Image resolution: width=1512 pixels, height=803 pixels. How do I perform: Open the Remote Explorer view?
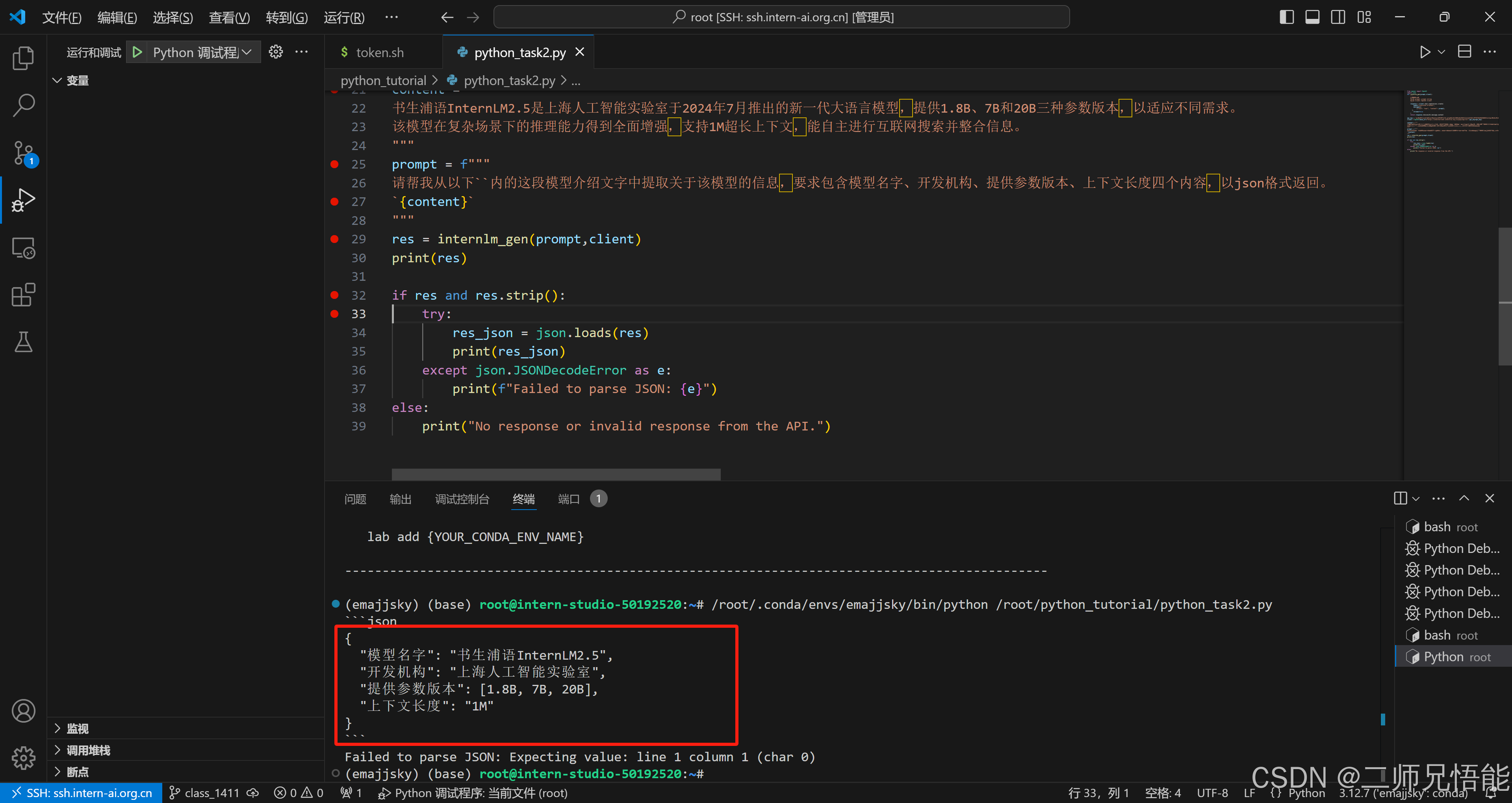(24, 248)
